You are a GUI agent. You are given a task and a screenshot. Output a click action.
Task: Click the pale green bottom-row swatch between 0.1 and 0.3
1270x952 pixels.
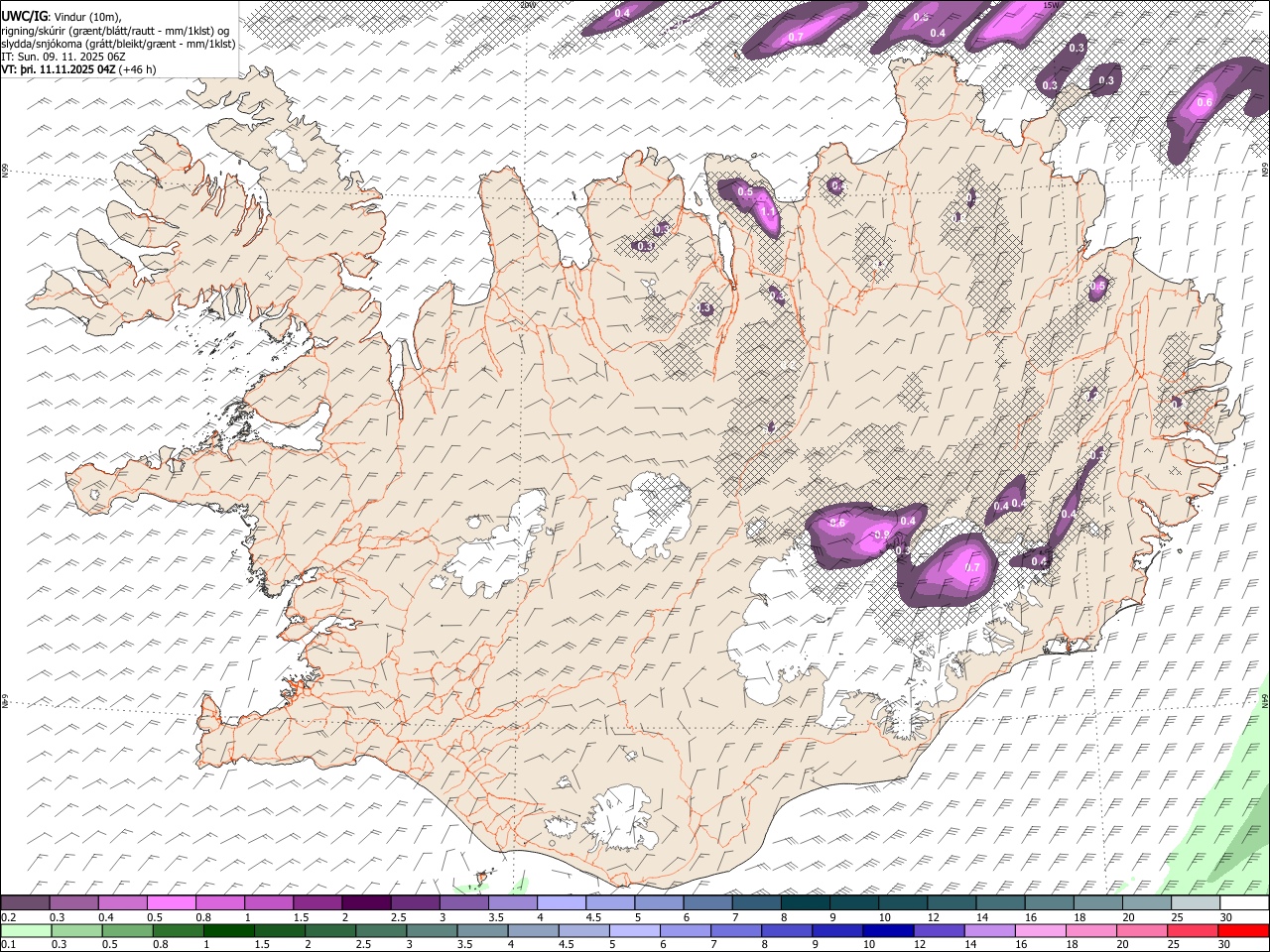pos(26,930)
